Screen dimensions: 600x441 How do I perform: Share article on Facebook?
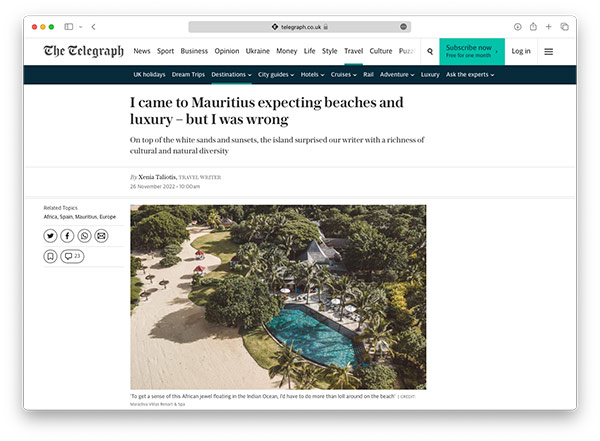[x=67, y=236]
